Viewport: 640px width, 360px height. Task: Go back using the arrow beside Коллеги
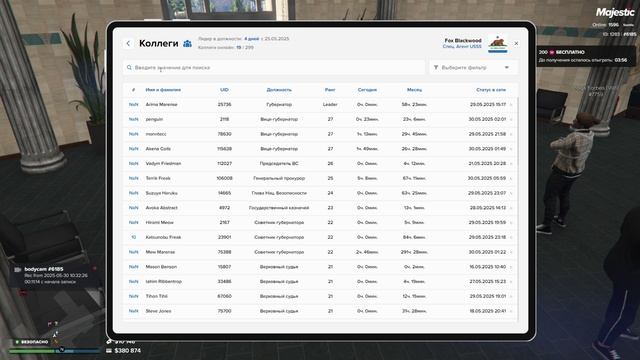[128, 43]
